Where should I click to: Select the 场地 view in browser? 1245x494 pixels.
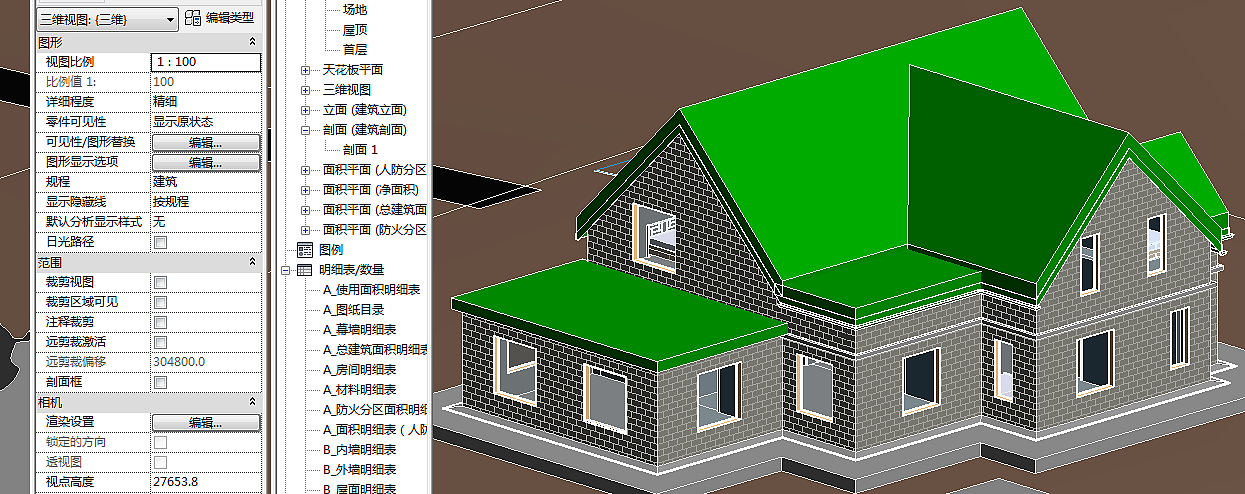tap(355, 10)
